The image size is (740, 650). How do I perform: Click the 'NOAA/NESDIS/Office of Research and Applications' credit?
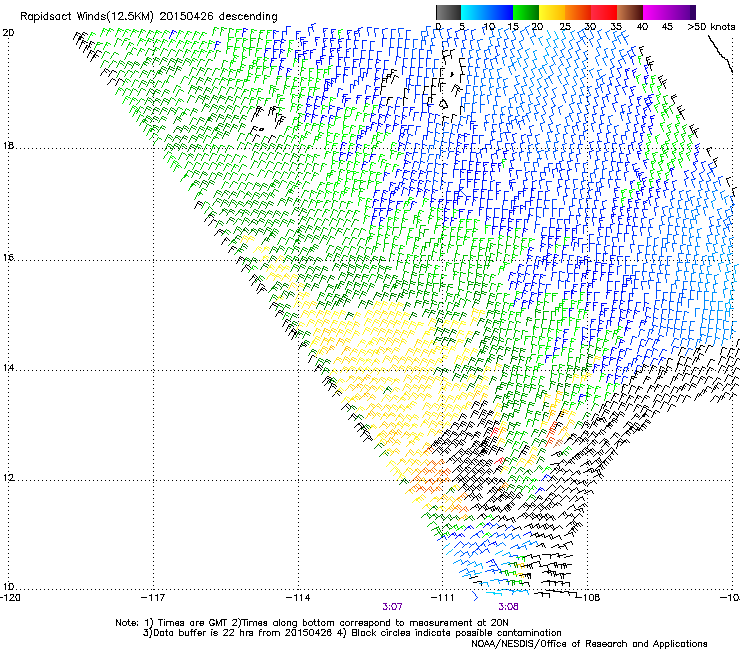pos(589,644)
